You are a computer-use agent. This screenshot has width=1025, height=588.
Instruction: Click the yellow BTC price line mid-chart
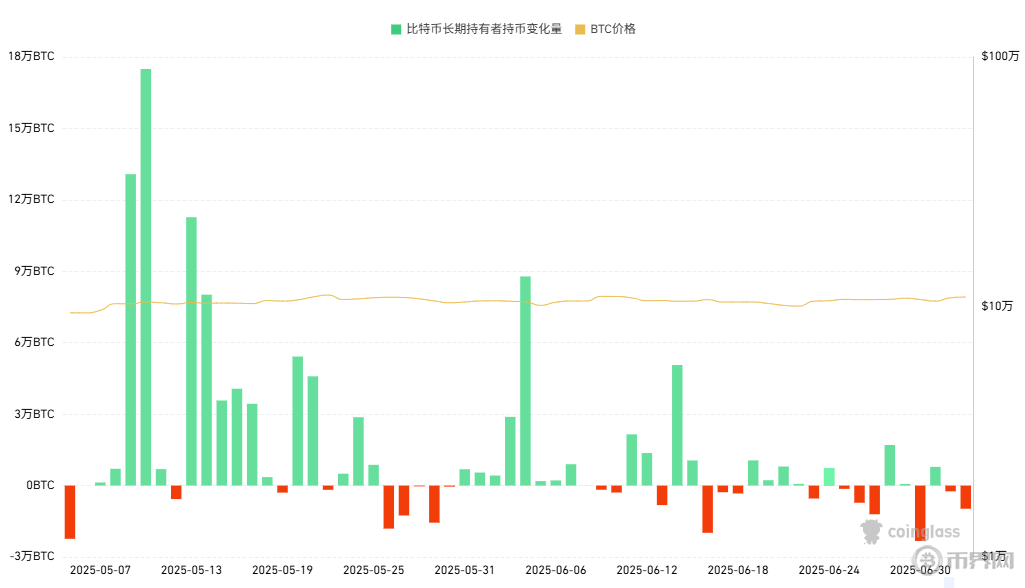pyautogui.click(x=500, y=300)
